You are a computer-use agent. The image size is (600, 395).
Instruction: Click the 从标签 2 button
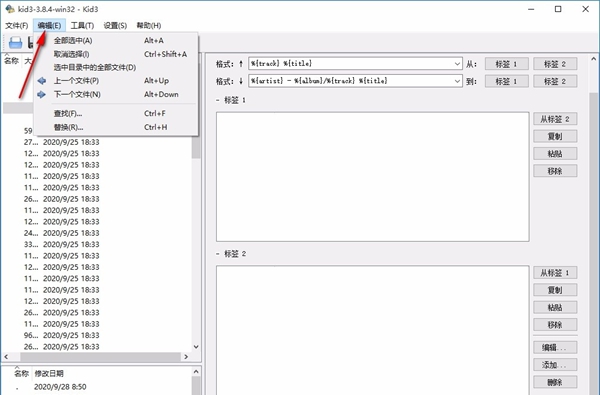pos(555,119)
